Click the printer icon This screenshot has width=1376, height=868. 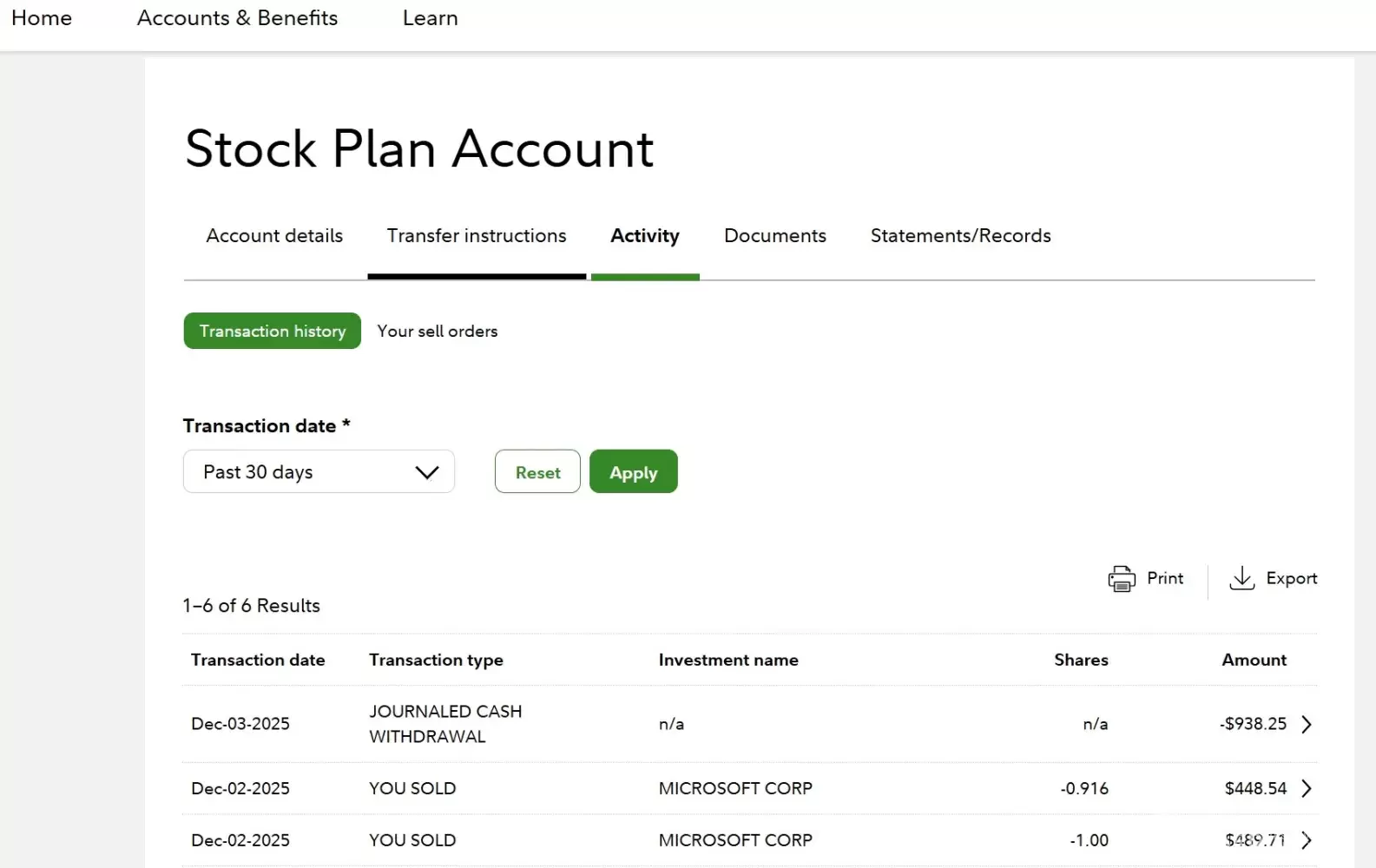click(1121, 579)
